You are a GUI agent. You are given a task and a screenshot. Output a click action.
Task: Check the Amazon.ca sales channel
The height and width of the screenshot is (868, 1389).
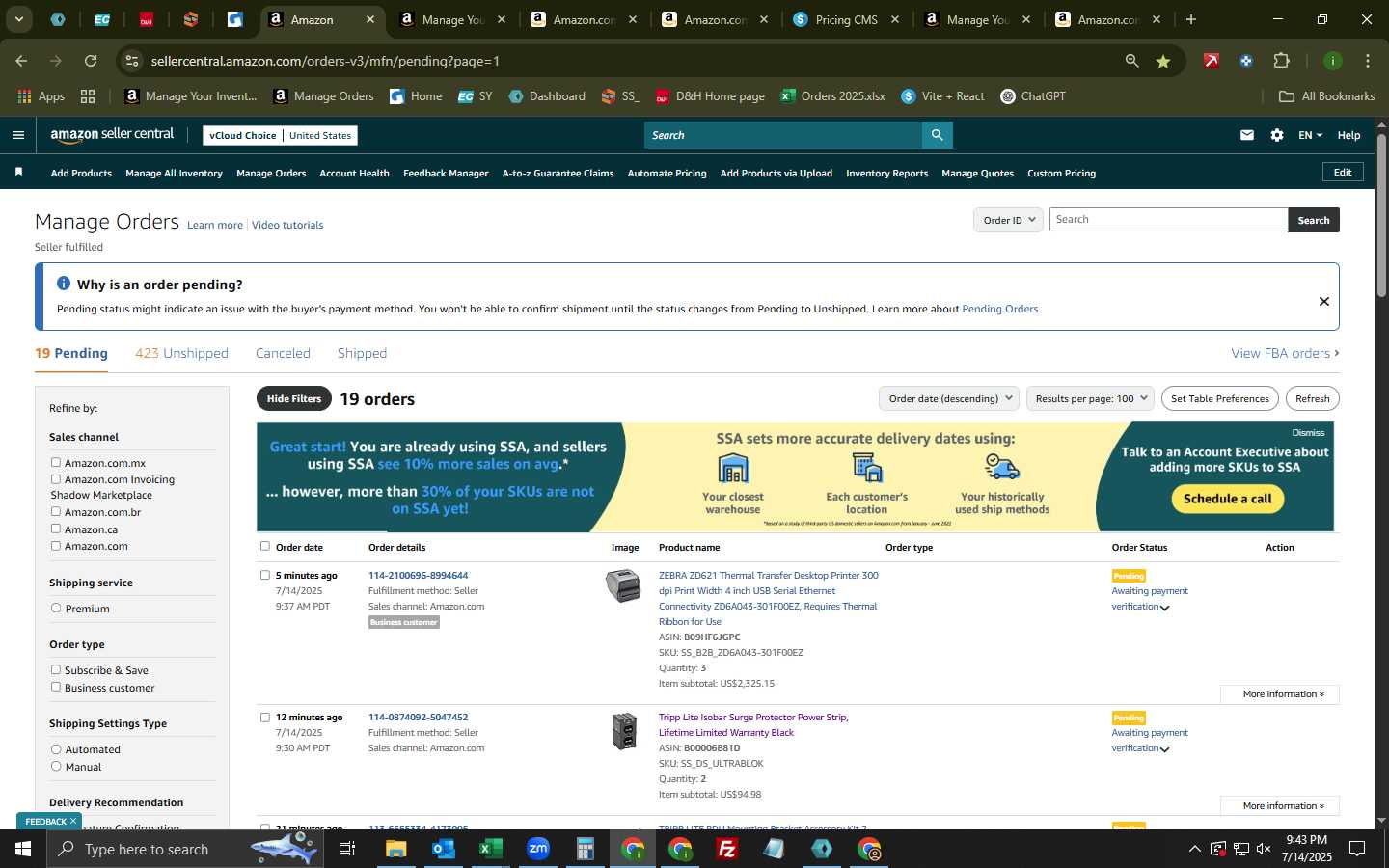pyautogui.click(x=56, y=529)
